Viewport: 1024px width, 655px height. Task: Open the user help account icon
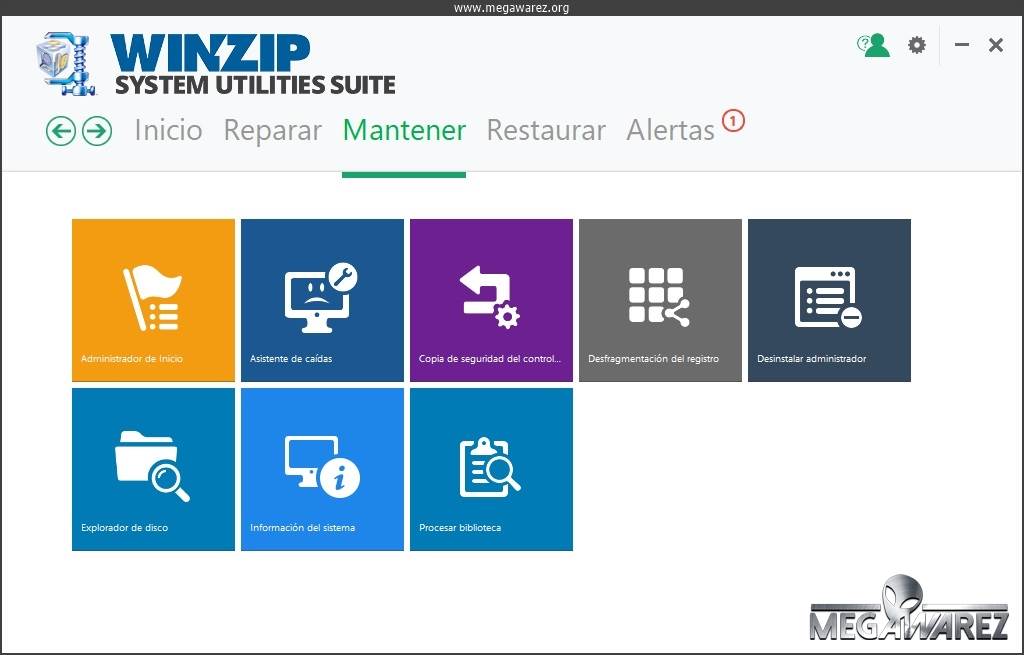pyautogui.click(x=874, y=45)
